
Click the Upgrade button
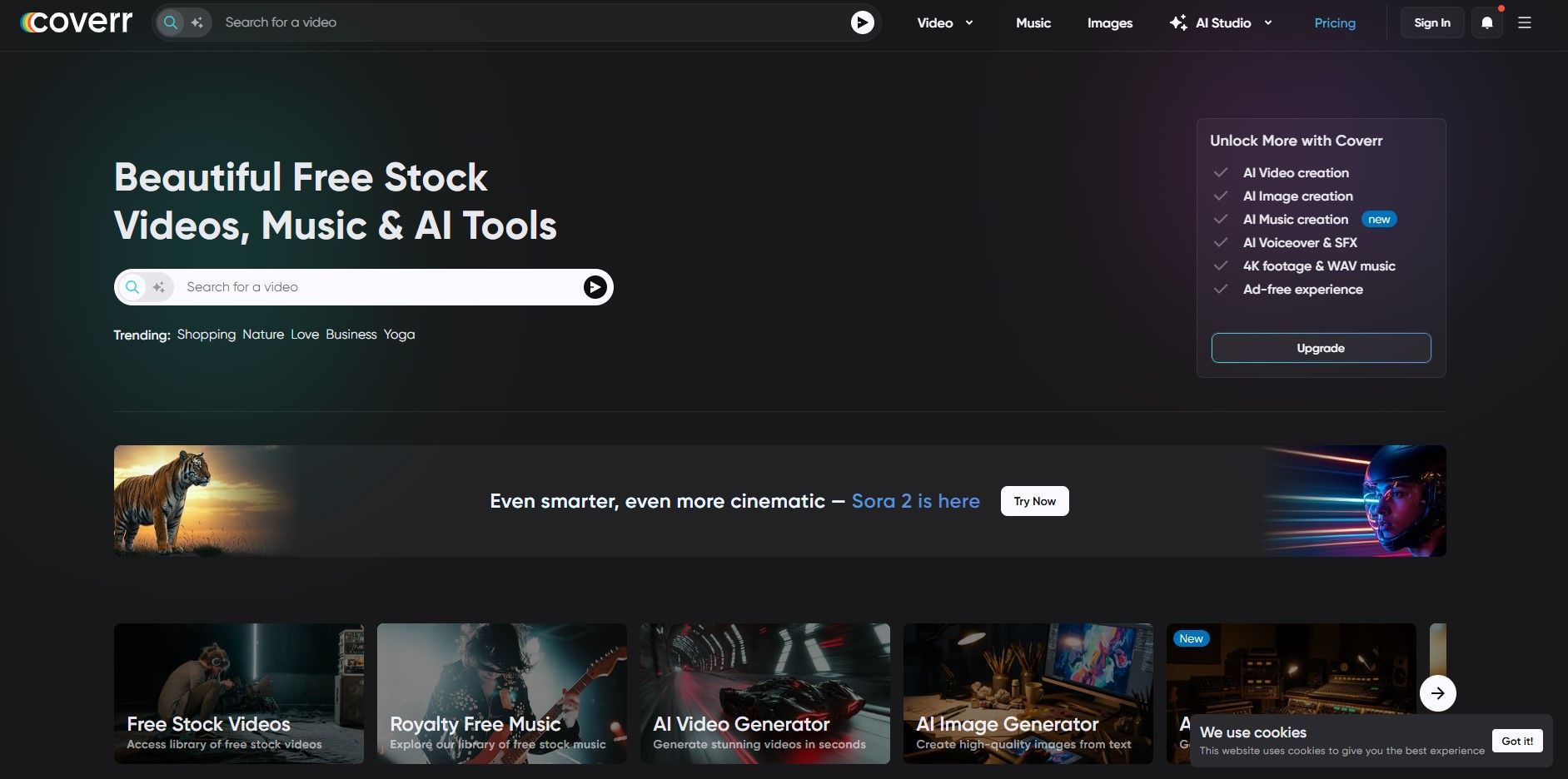pyautogui.click(x=1321, y=348)
